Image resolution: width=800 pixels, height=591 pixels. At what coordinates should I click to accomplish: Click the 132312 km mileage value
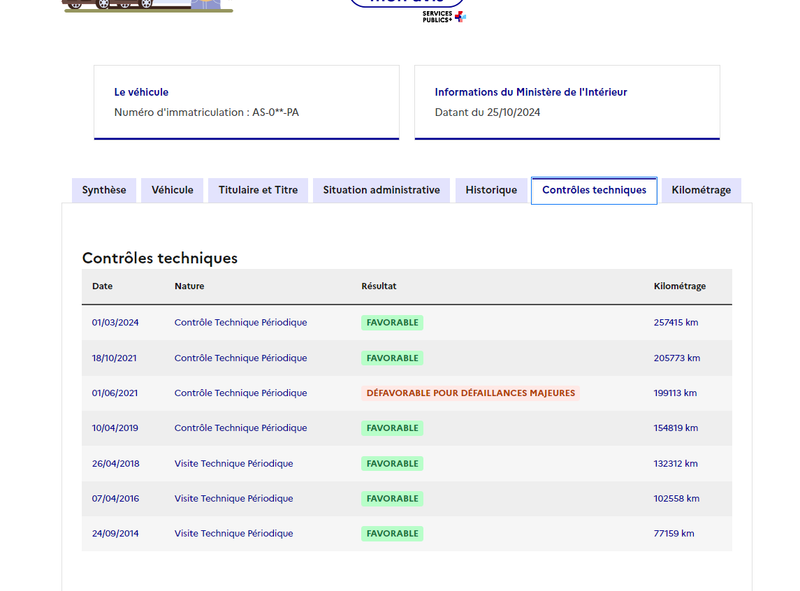point(676,464)
